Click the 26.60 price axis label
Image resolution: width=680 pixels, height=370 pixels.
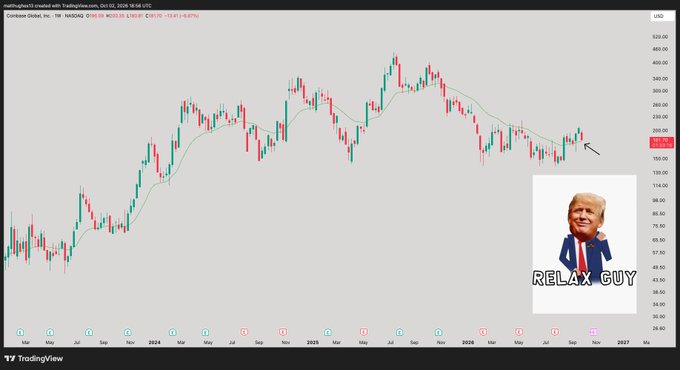(660, 328)
